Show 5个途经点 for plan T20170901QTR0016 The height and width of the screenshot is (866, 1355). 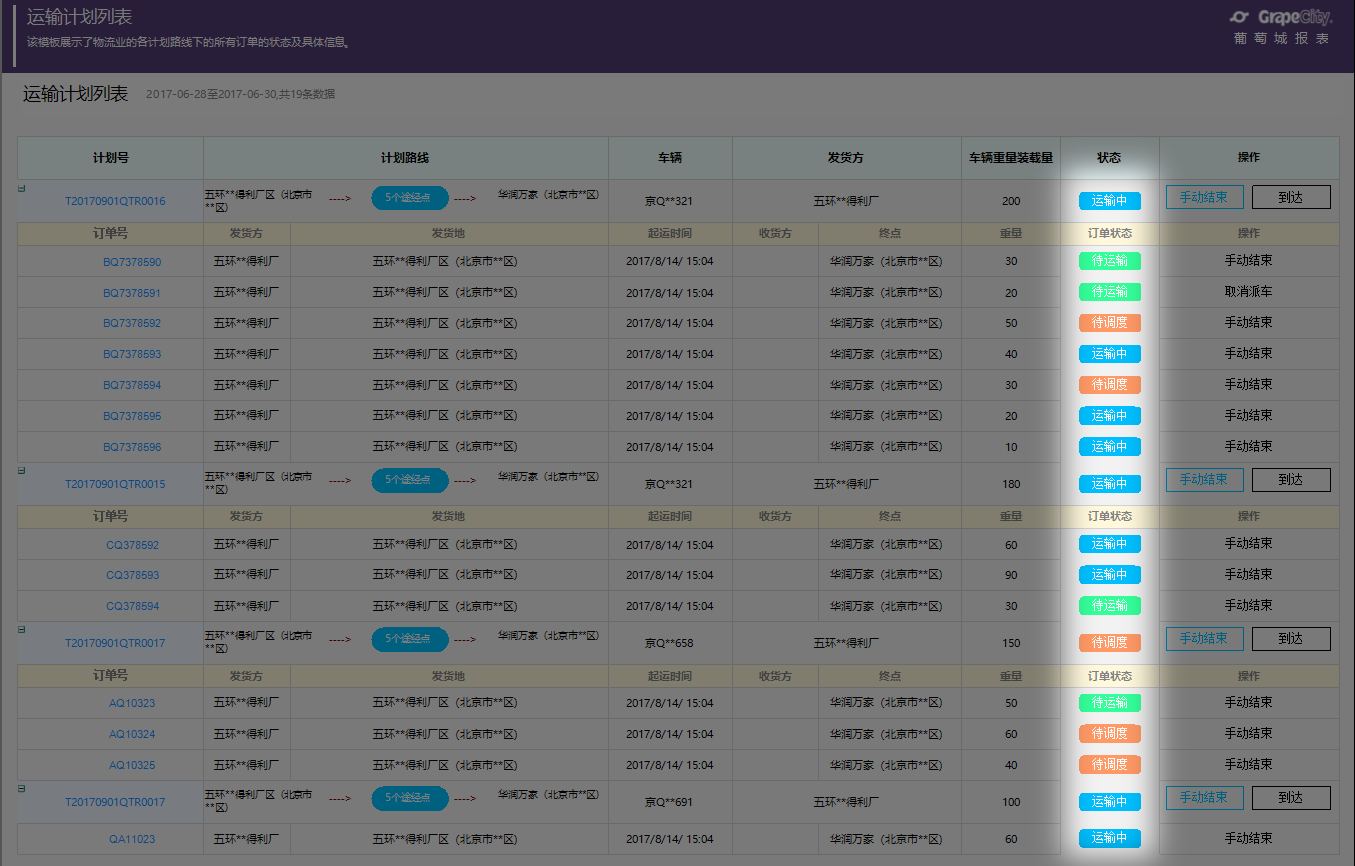point(410,198)
